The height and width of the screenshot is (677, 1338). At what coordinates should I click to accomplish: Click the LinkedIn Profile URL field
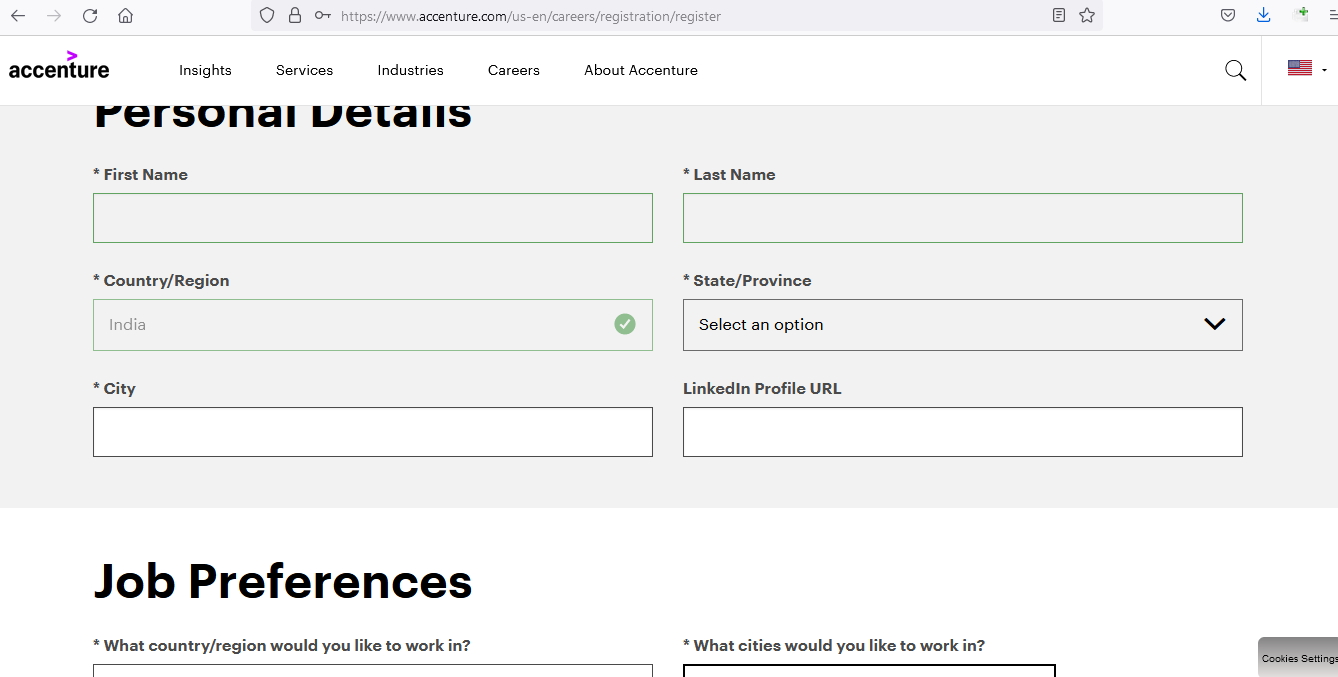962,432
